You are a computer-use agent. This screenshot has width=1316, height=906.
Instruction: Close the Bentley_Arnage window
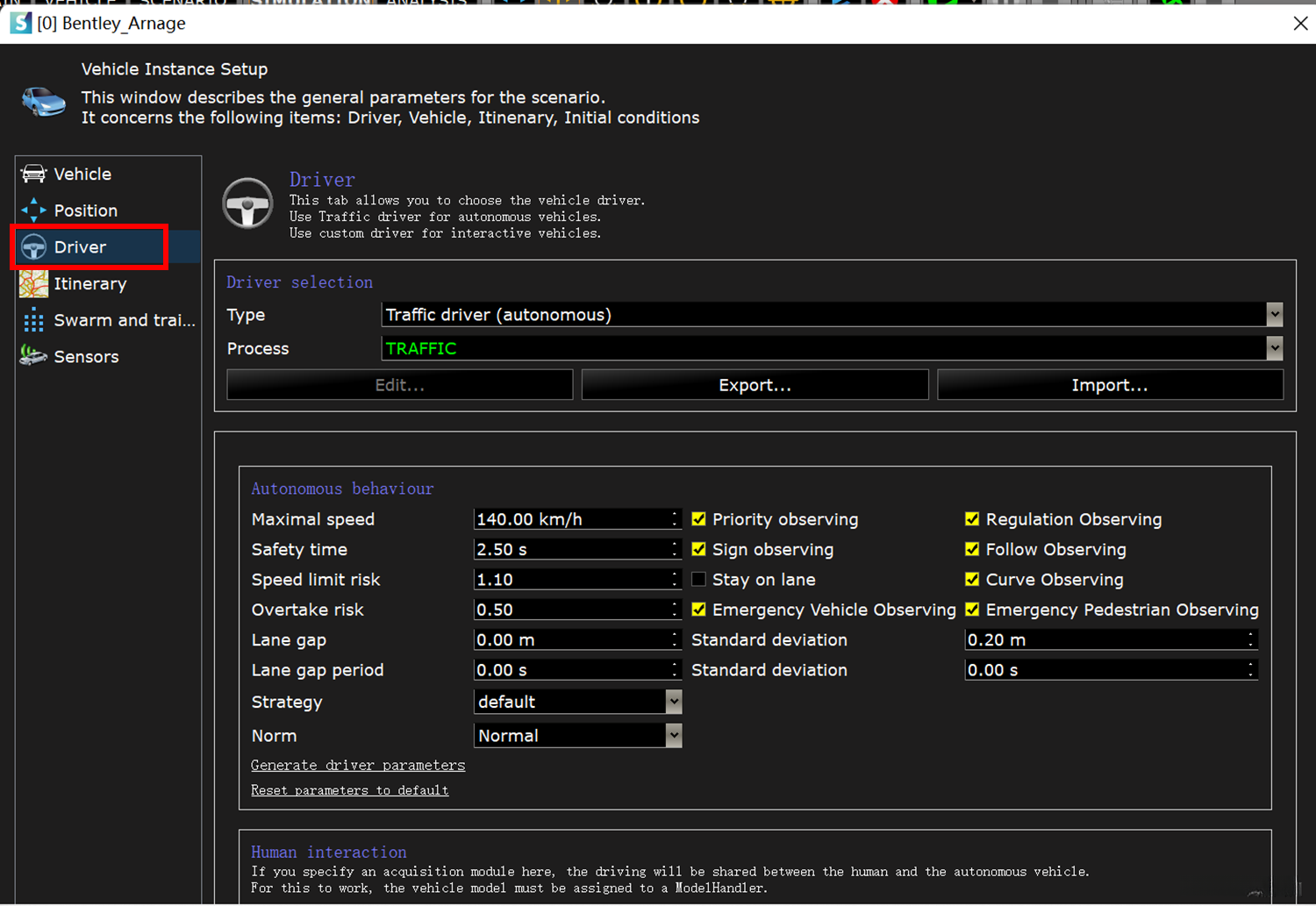pyautogui.click(x=1300, y=24)
